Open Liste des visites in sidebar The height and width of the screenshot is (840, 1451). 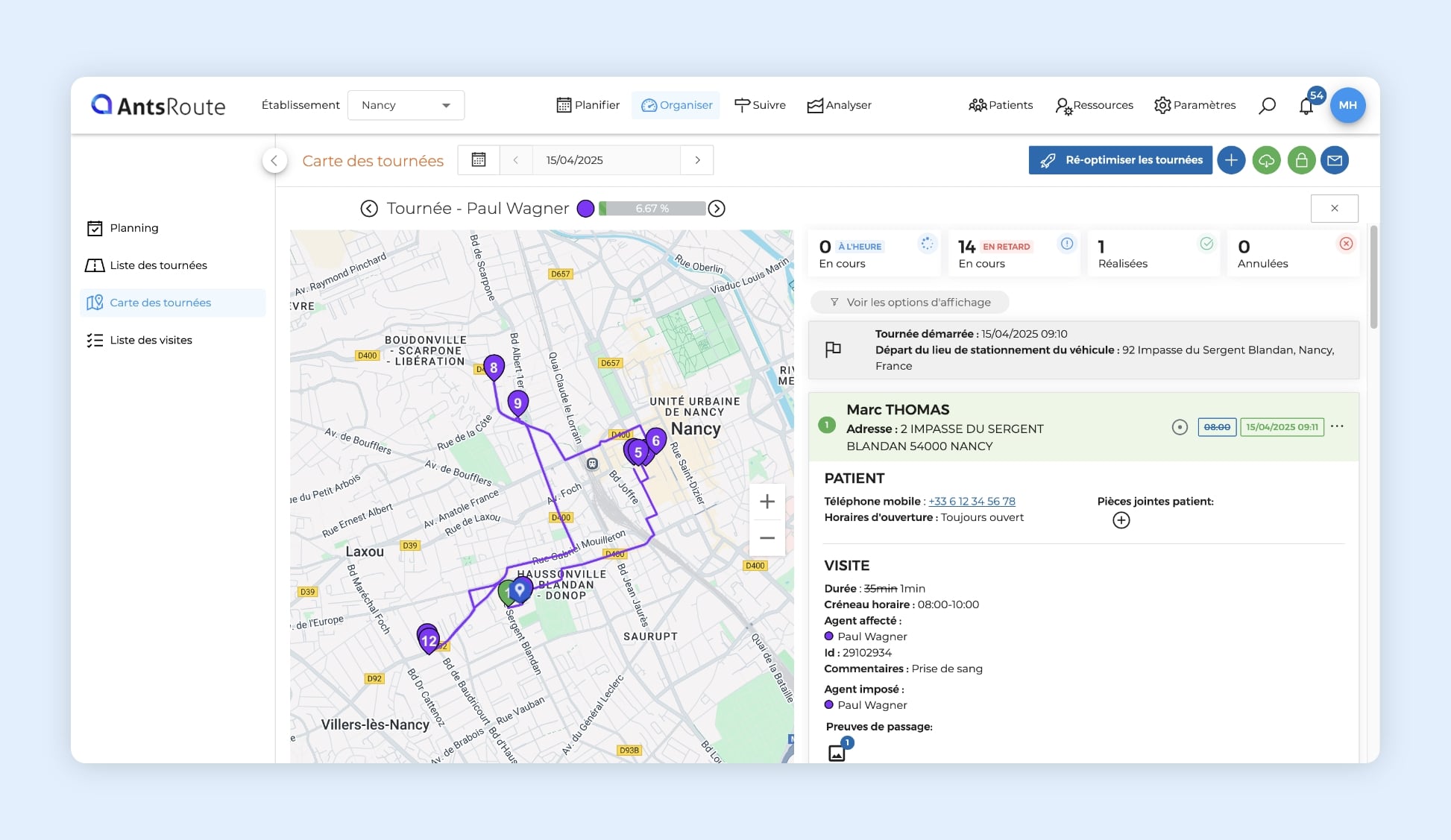pos(151,340)
